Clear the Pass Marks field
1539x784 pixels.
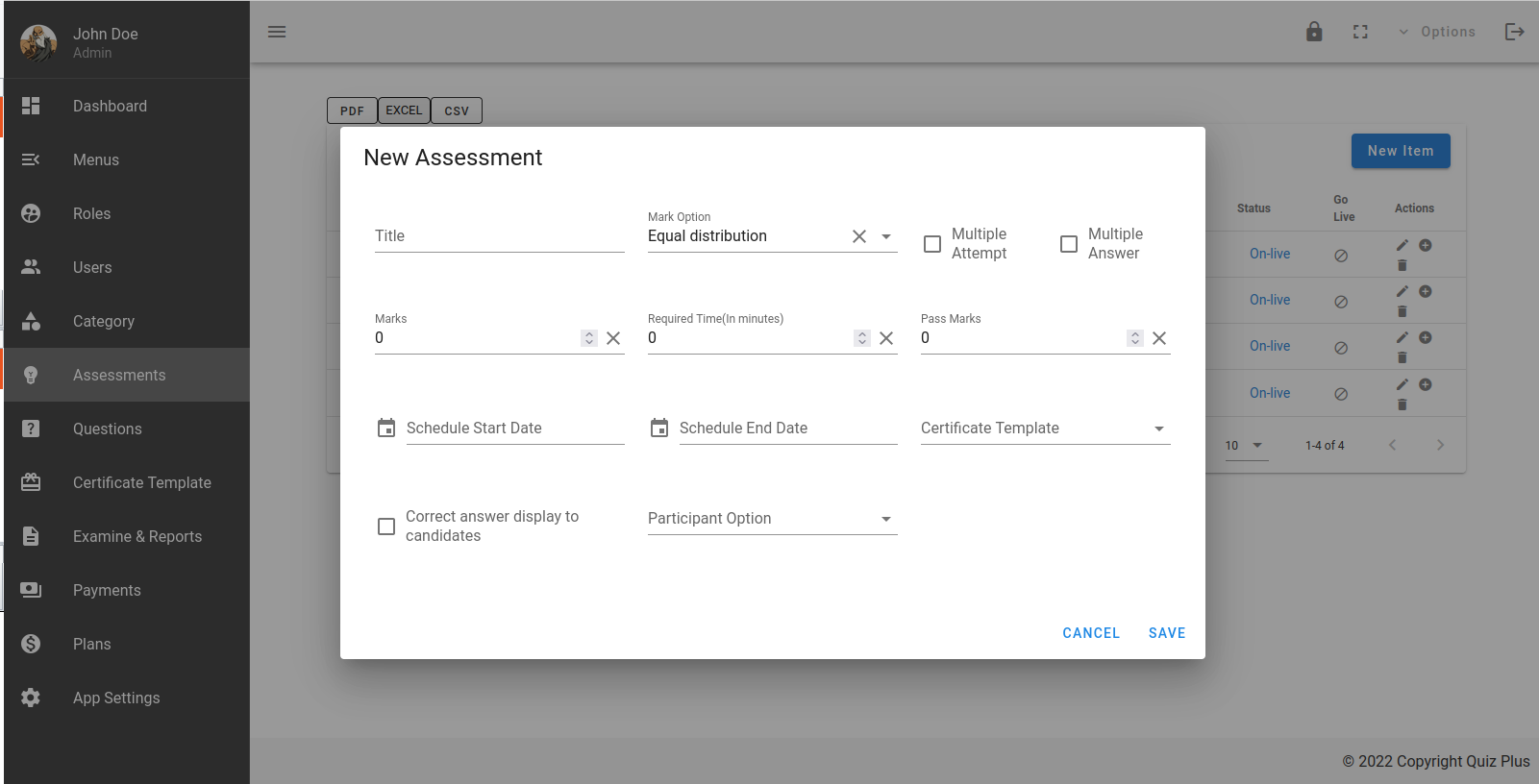coord(1159,338)
